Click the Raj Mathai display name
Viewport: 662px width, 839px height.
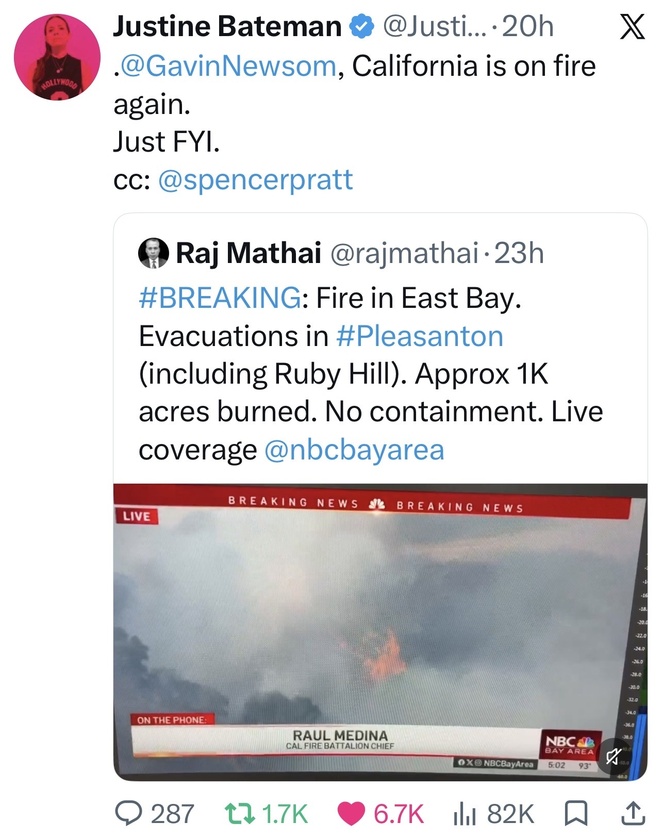(x=248, y=253)
